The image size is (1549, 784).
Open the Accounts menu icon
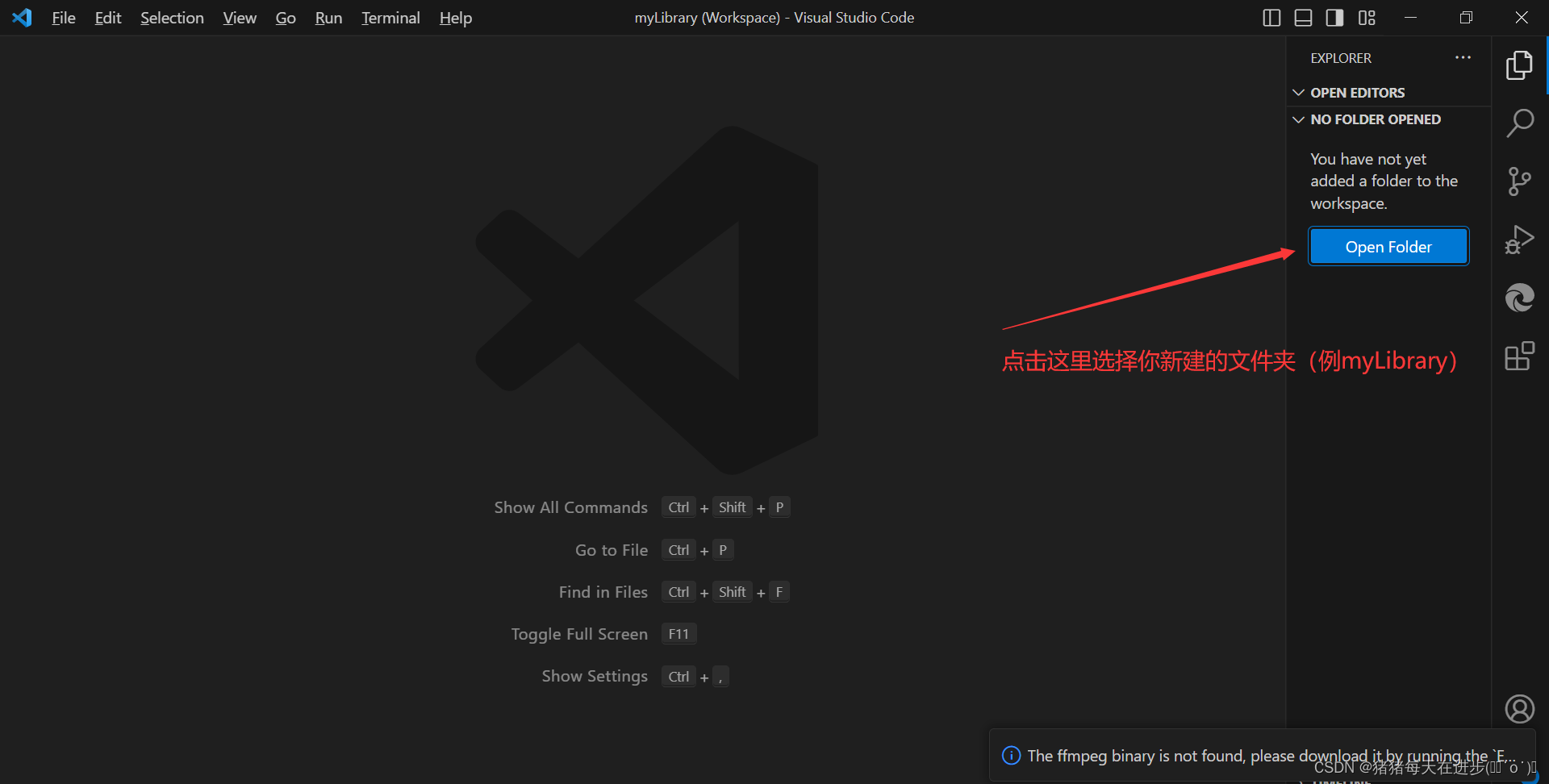pyautogui.click(x=1519, y=709)
